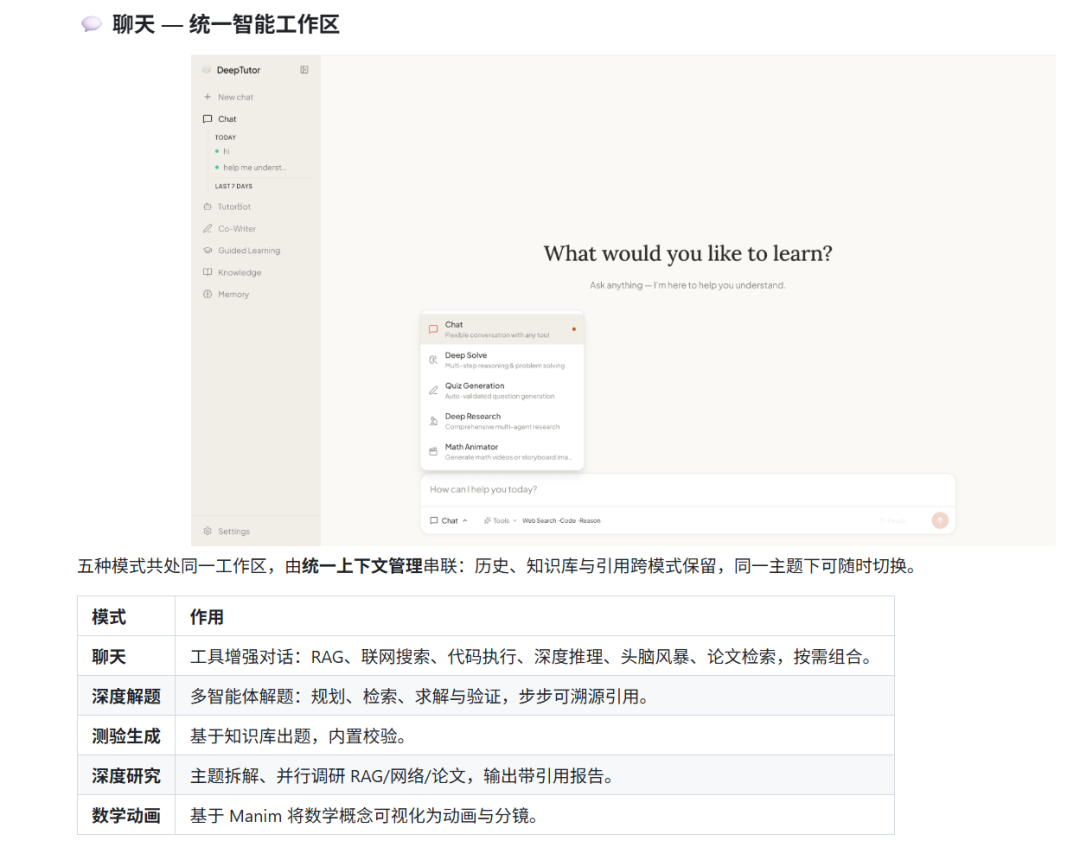The height and width of the screenshot is (847, 1080).
Task: Expand the Tools dropdown
Action: point(500,520)
